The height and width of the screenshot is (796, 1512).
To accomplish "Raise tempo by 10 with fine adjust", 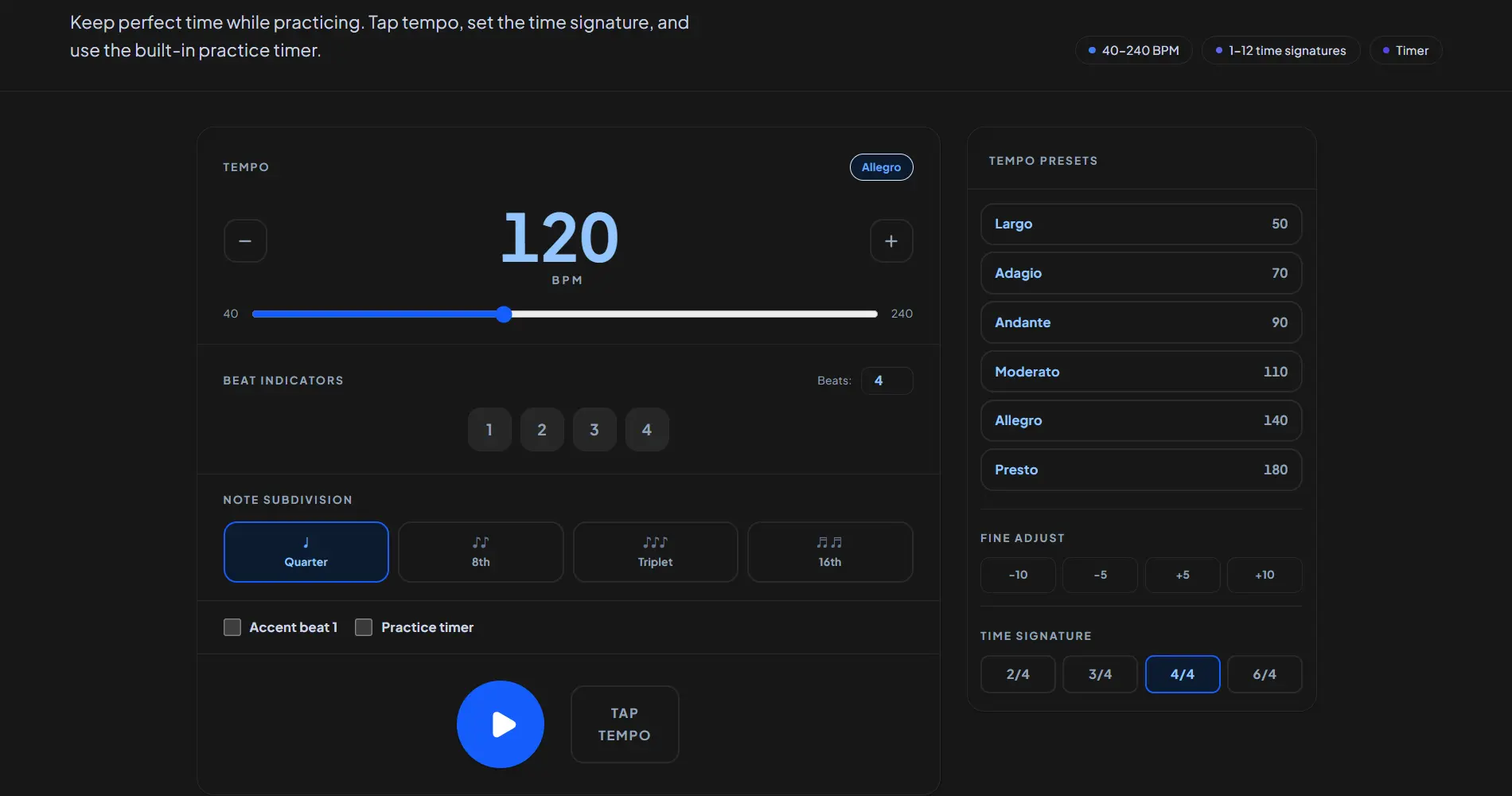I will (1265, 575).
